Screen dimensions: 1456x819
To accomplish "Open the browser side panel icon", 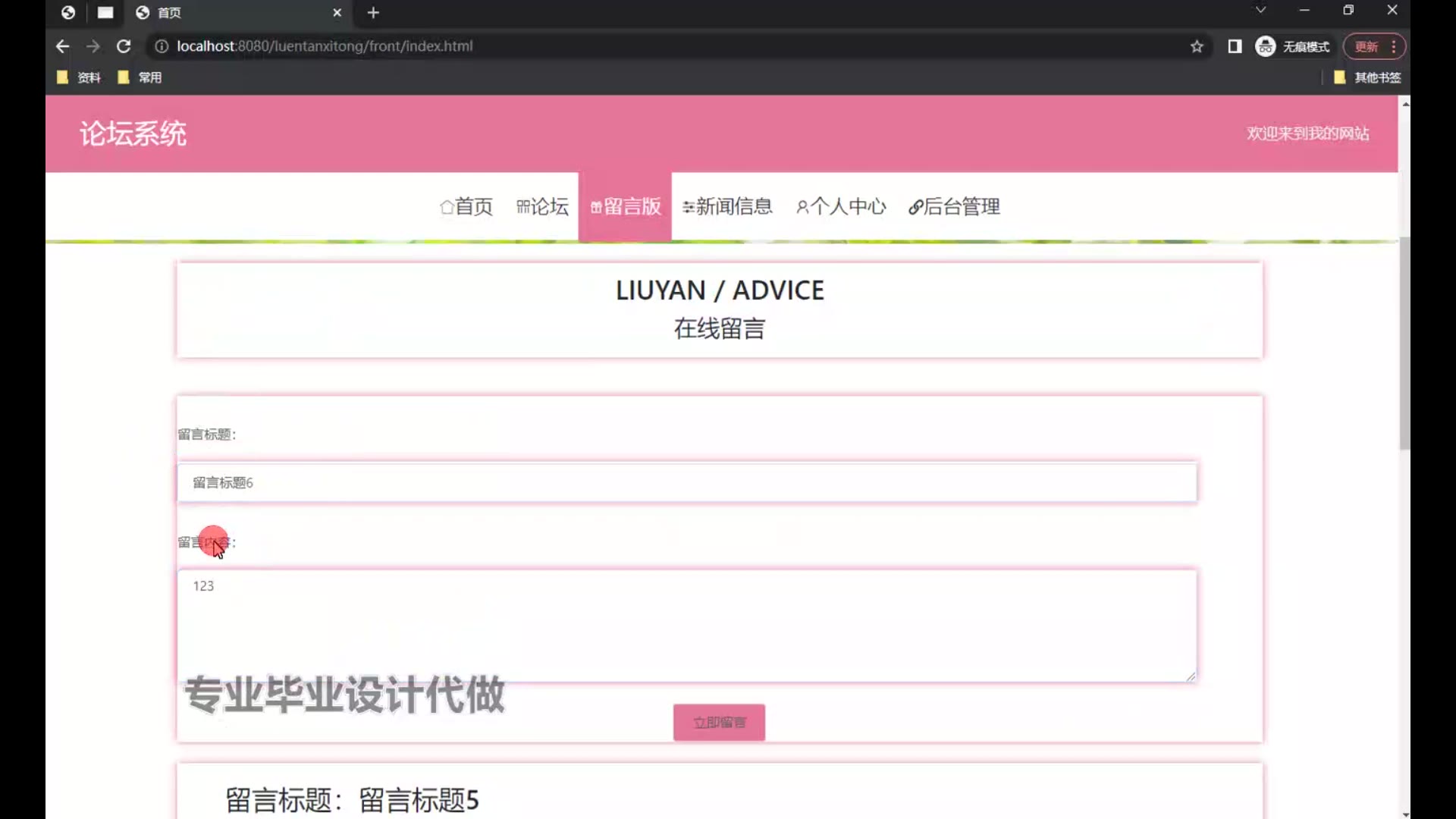I will [x=1235, y=46].
